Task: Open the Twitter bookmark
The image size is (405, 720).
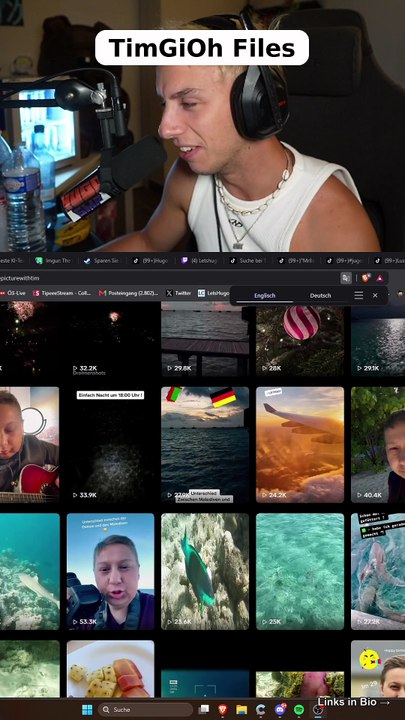Action: [179, 293]
